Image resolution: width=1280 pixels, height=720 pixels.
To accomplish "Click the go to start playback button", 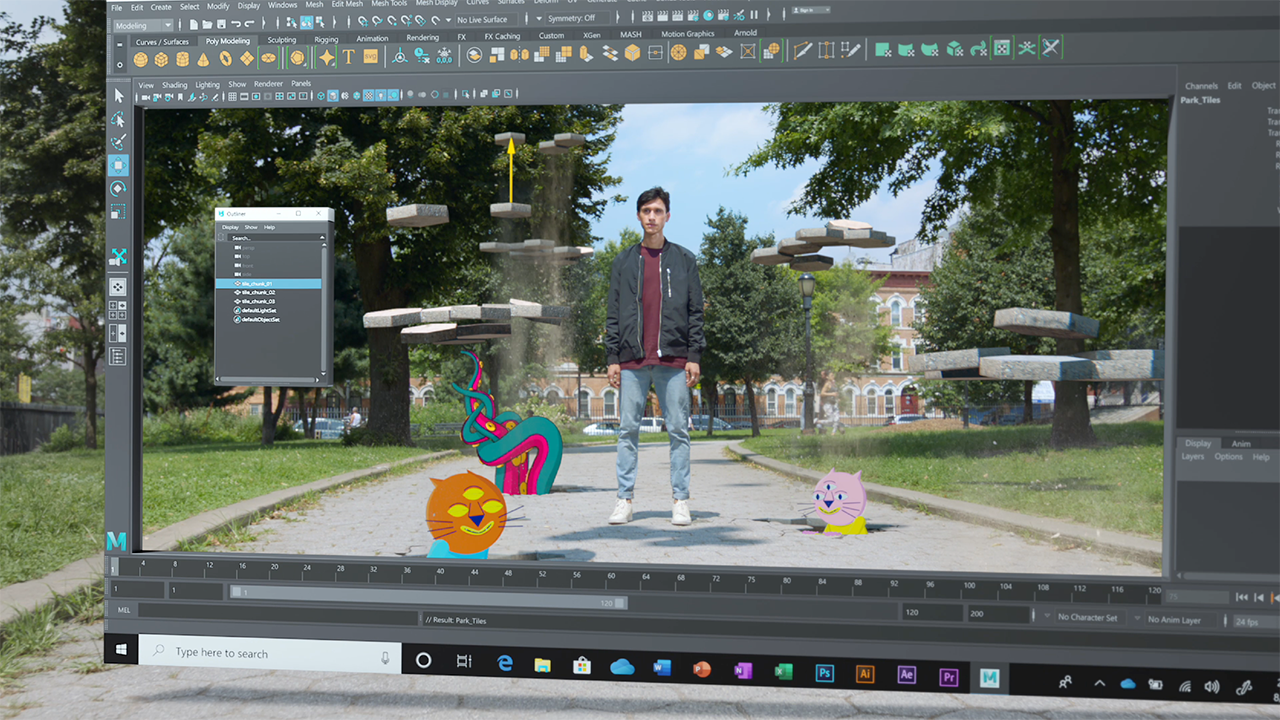I will click(1242, 597).
